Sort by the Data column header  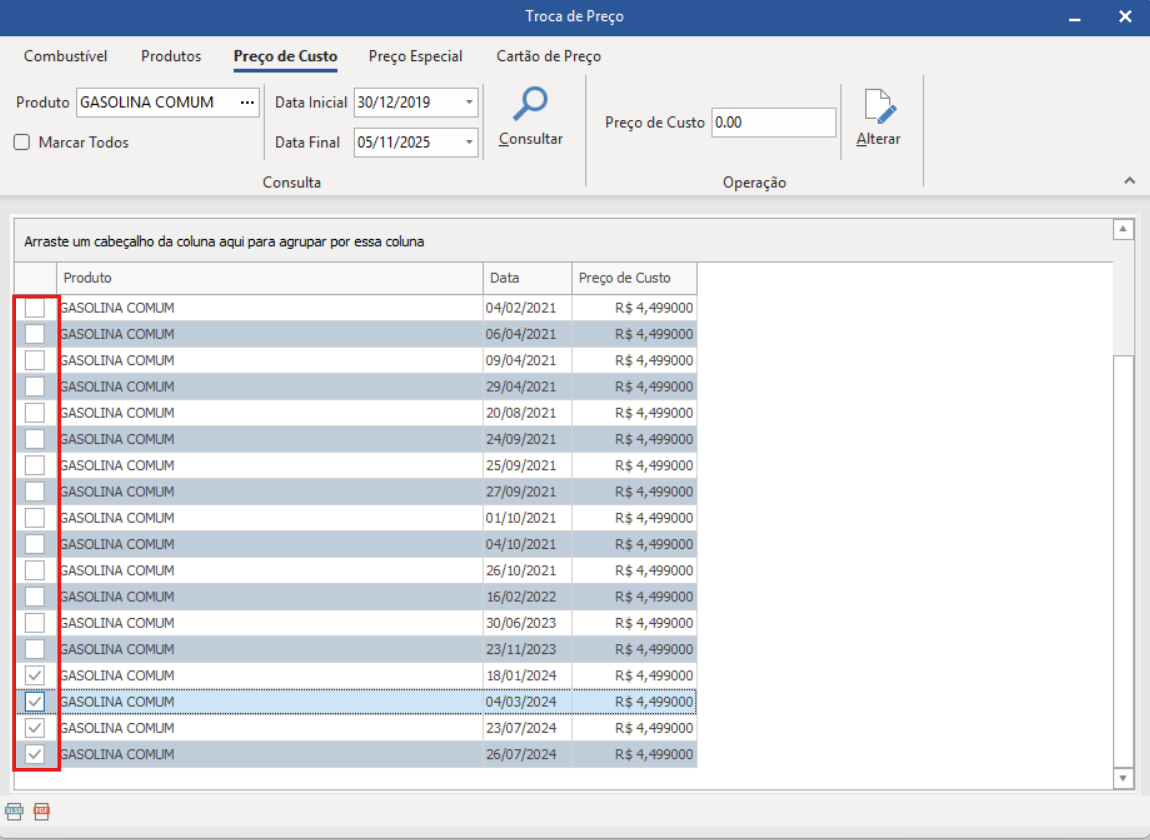527,278
